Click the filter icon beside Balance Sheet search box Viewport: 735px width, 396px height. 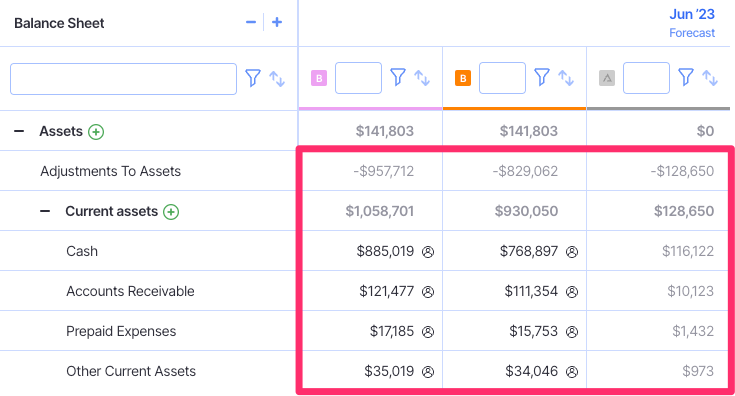[x=253, y=78]
